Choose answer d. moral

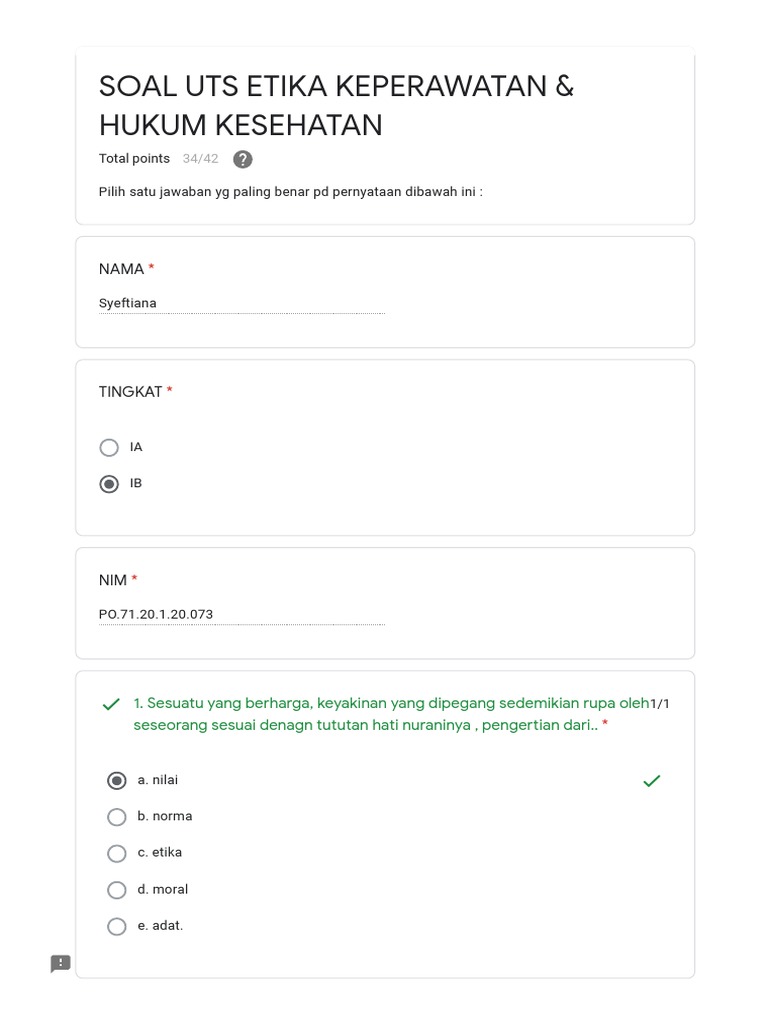pyautogui.click(x=117, y=890)
